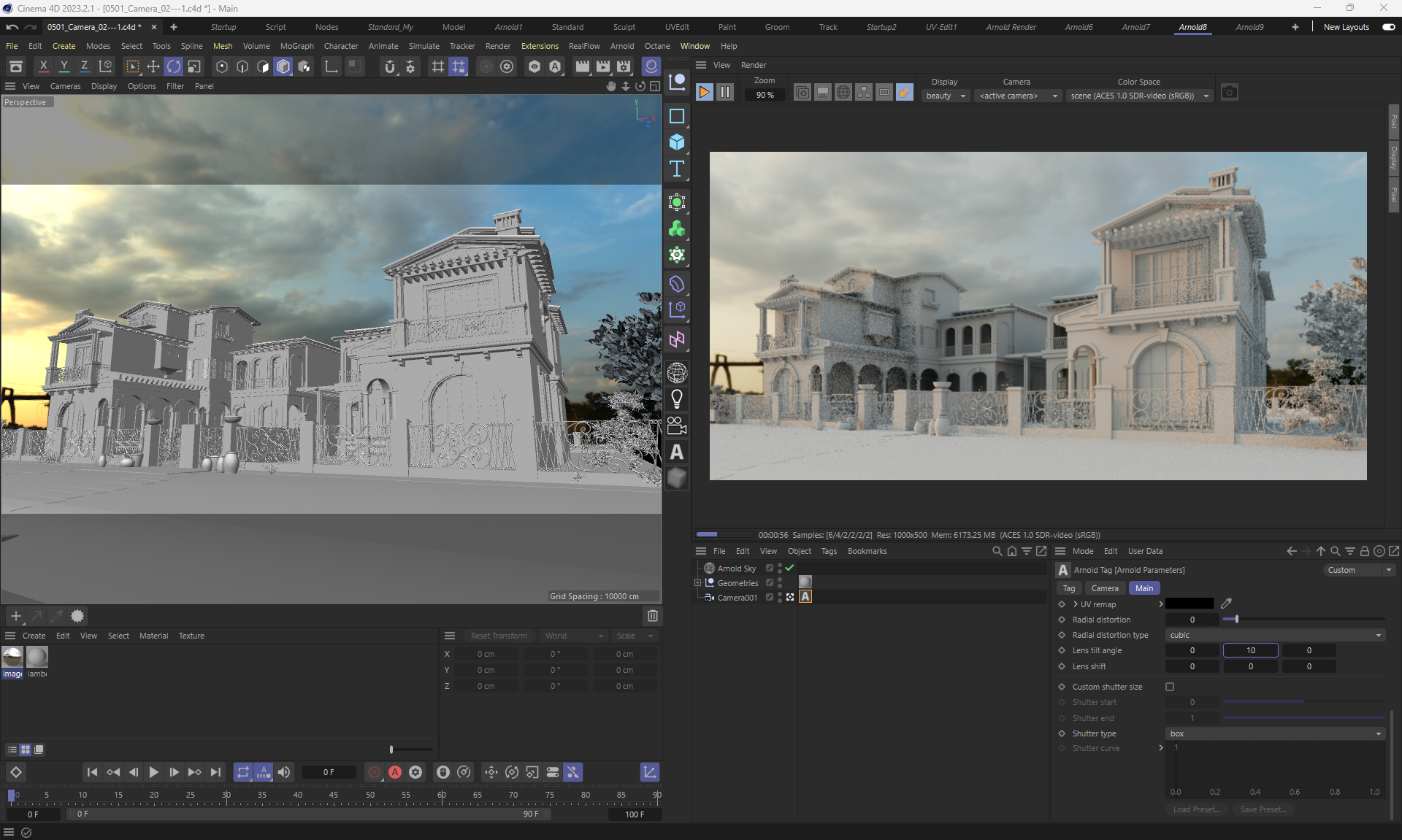Click the Light object icon
Viewport: 1402px width, 840px height.
[x=677, y=399]
